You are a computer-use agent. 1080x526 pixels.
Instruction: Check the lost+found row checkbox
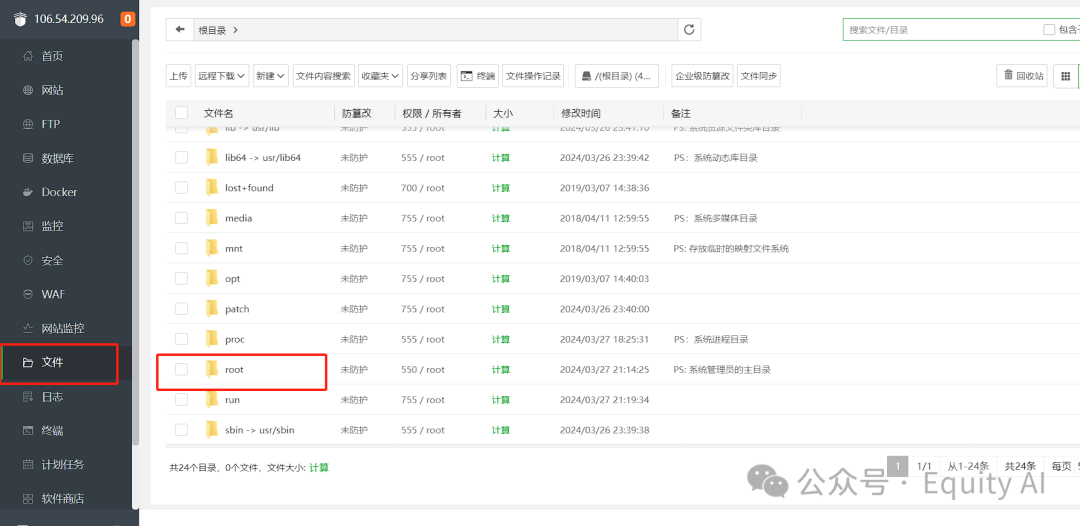181,188
